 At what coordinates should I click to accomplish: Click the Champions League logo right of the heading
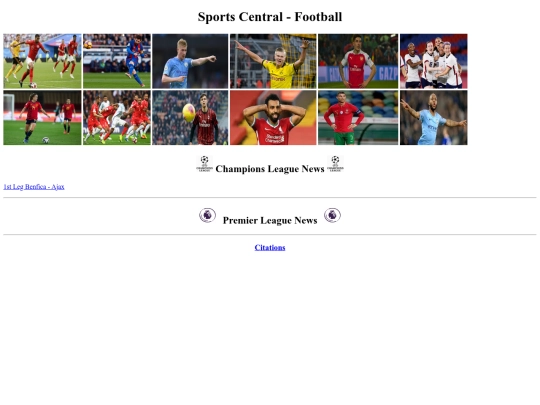pyautogui.click(x=335, y=164)
